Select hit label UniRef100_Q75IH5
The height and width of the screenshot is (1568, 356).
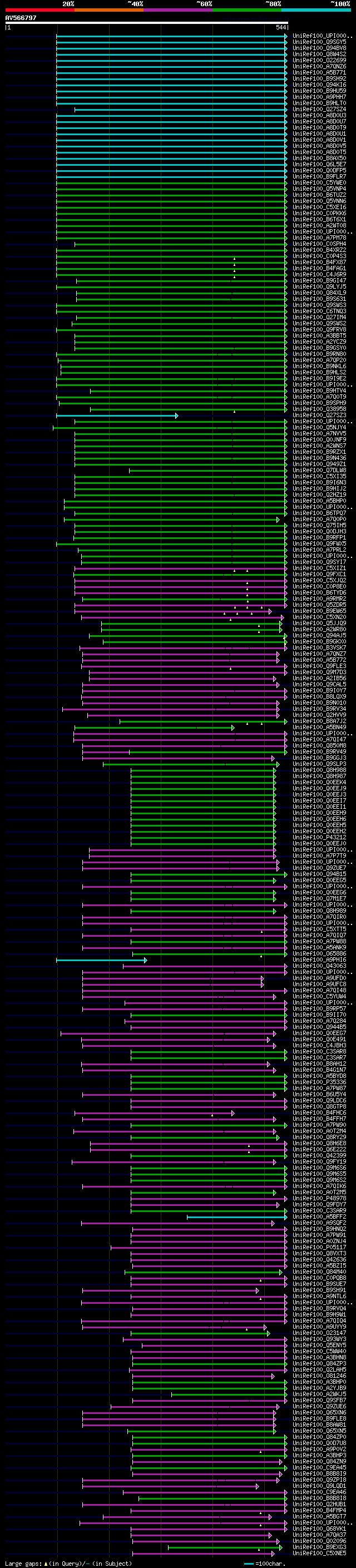(x=319, y=525)
